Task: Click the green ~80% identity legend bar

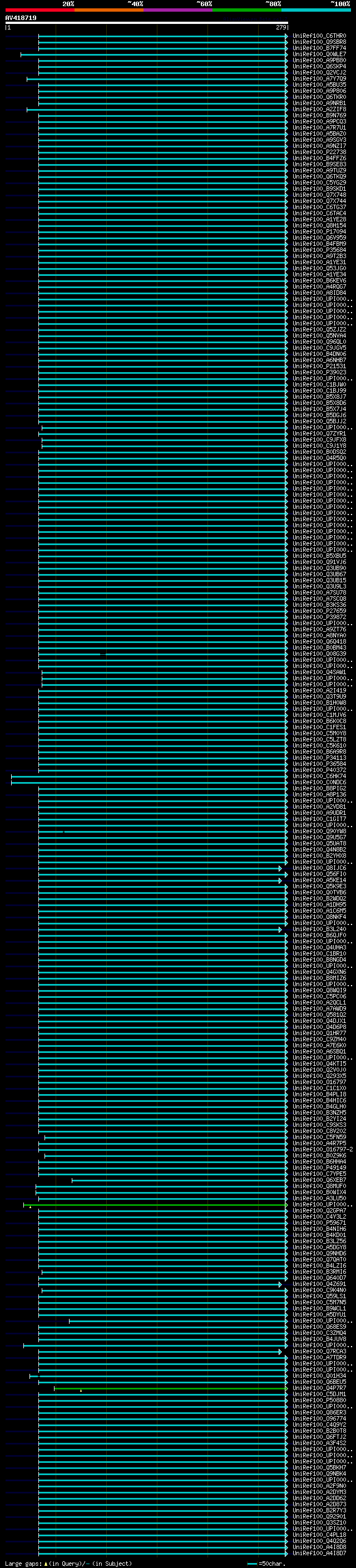Action: pos(247,10)
